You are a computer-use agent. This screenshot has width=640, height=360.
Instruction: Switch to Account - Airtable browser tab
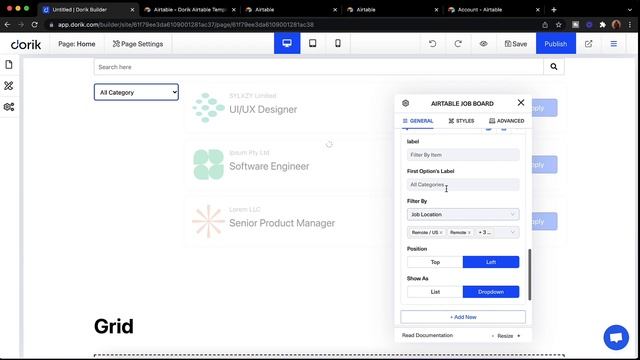[493, 9]
